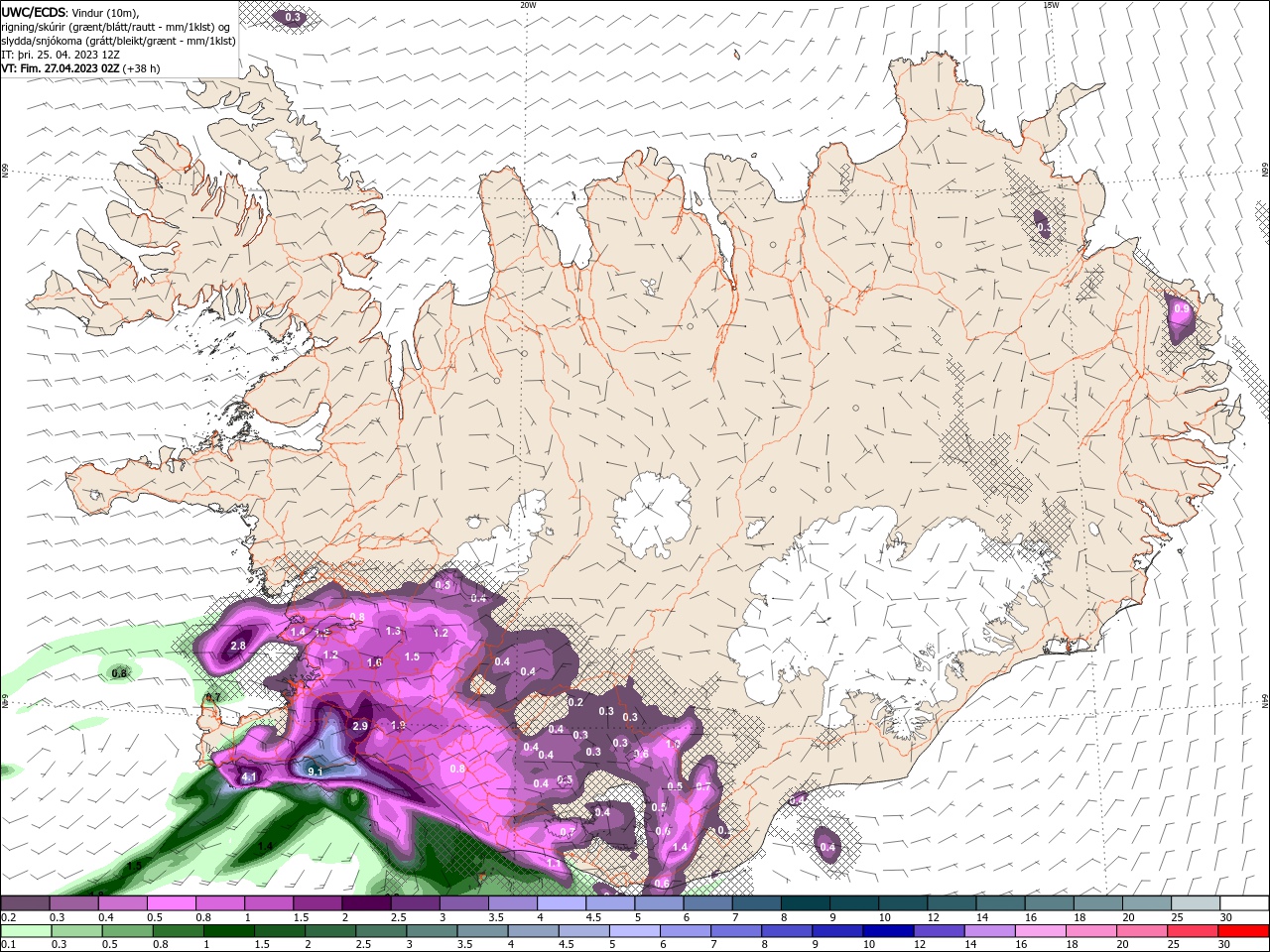Viewport: 1270px width, 952px height.
Task: Pick the deep navy blue 10–12 swatch in the bottom legend row
Action: point(888,931)
